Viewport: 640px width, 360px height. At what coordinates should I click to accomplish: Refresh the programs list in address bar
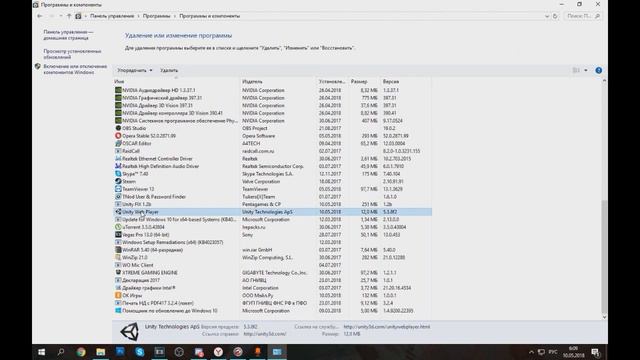click(555, 16)
